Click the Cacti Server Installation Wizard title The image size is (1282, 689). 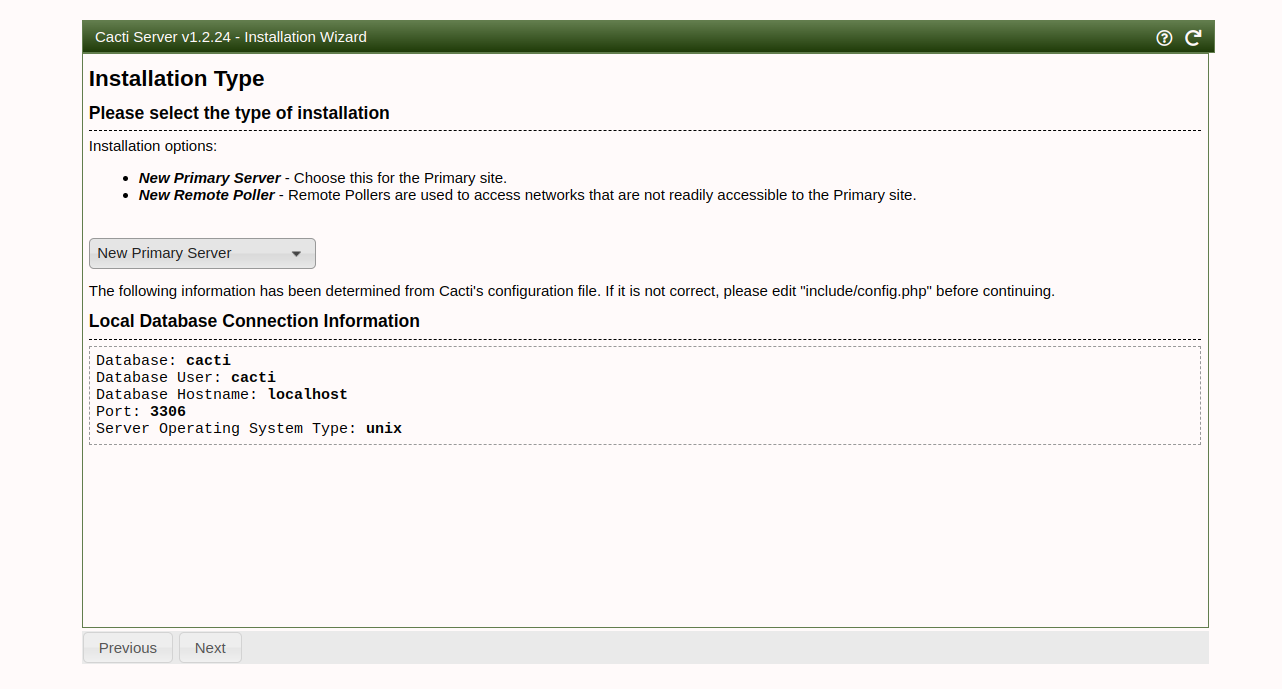[231, 37]
